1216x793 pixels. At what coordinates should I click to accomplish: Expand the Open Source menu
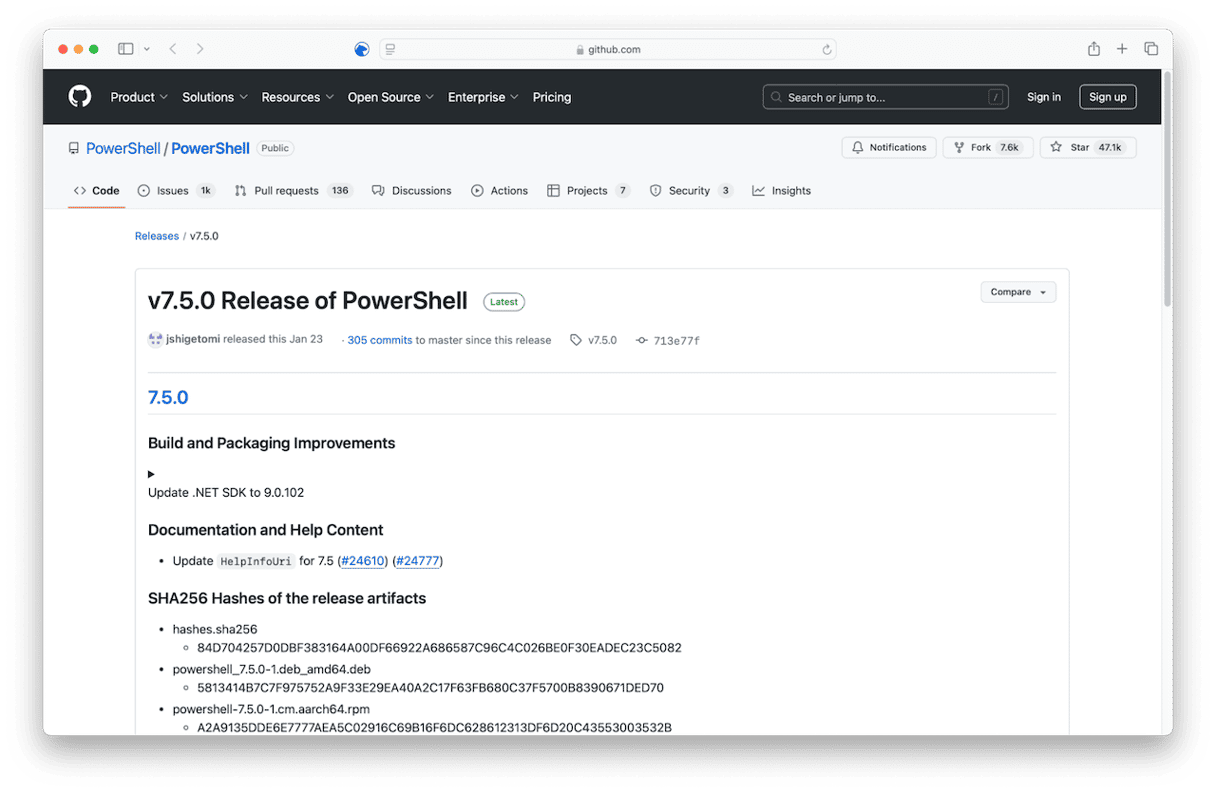coord(391,97)
